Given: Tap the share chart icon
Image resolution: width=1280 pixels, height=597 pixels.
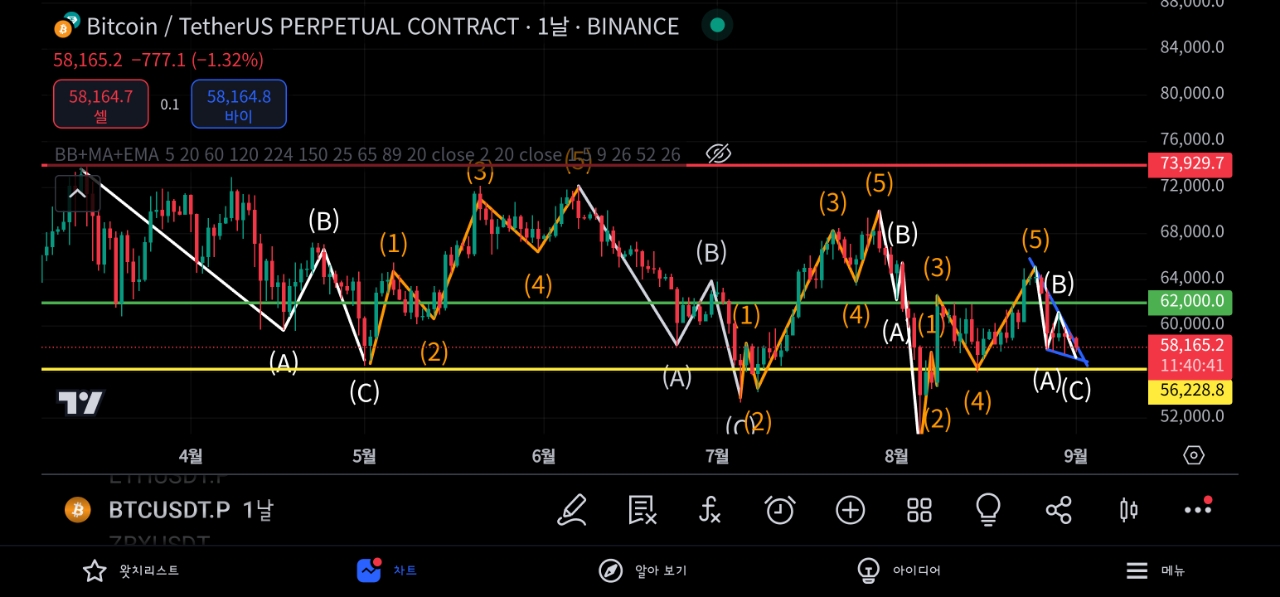Looking at the screenshot, I should pos(1058,510).
